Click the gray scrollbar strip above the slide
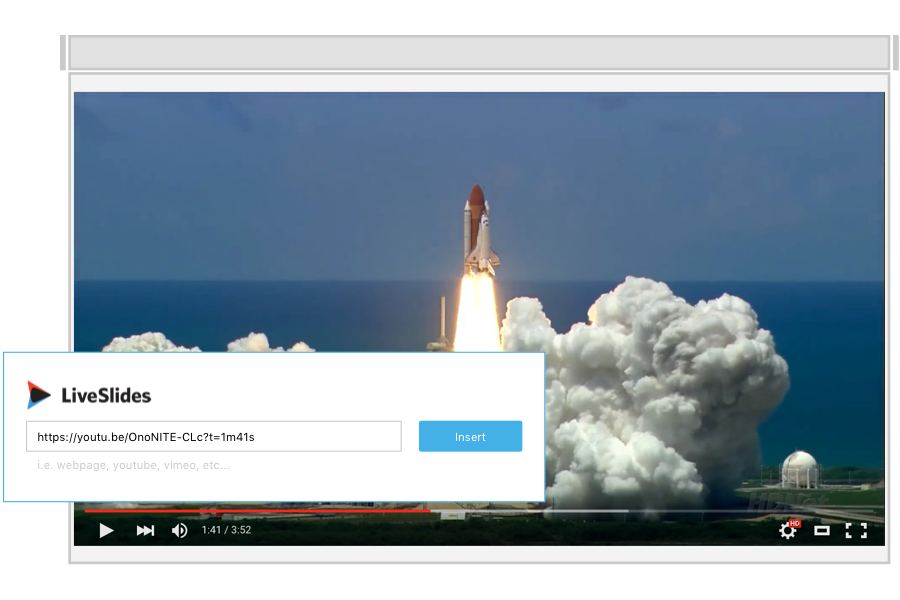This screenshot has width=900, height=600. coord(478,51)
